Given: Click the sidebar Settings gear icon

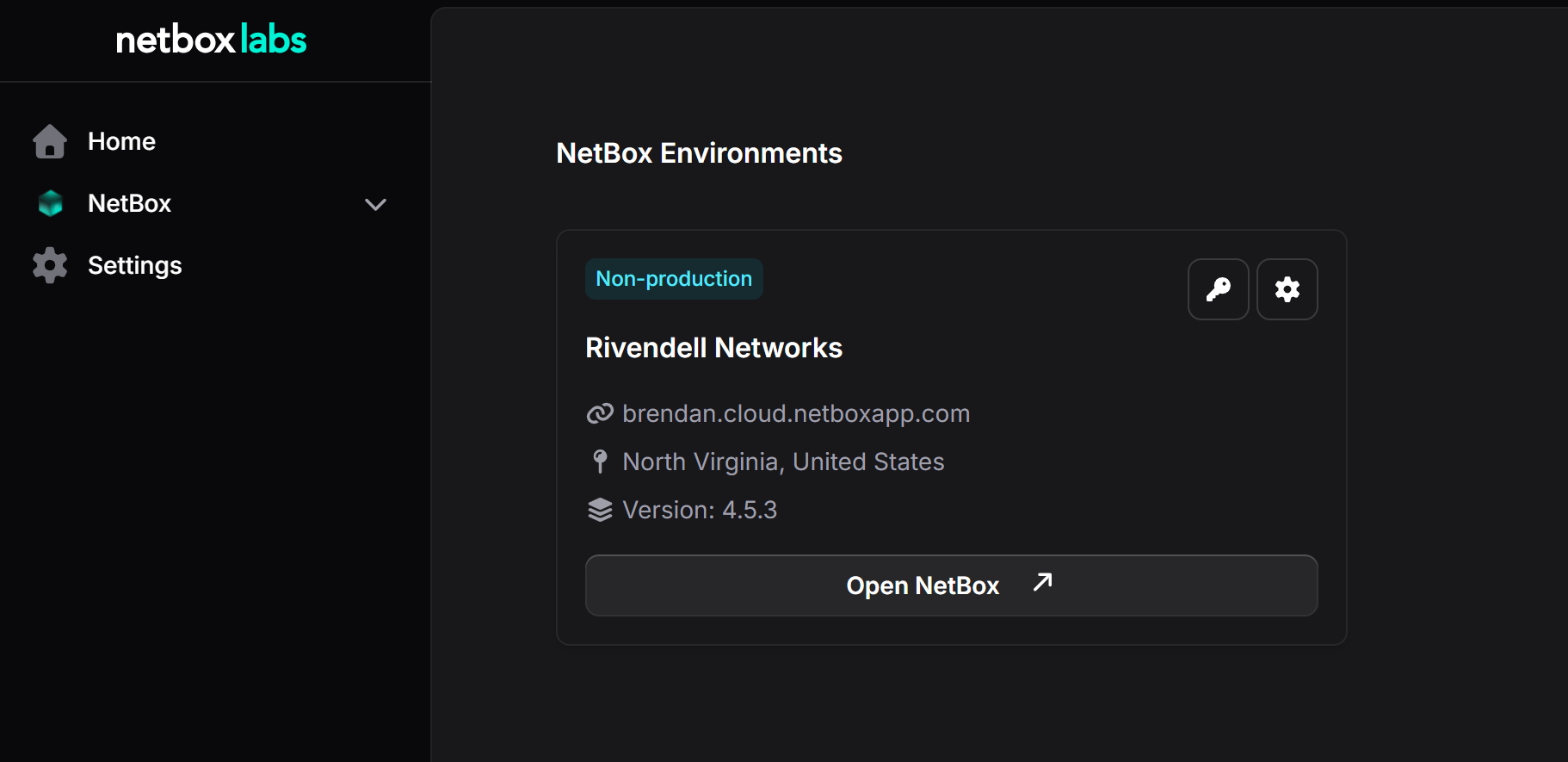Looking at the screenshot, I should pos(50,265).
